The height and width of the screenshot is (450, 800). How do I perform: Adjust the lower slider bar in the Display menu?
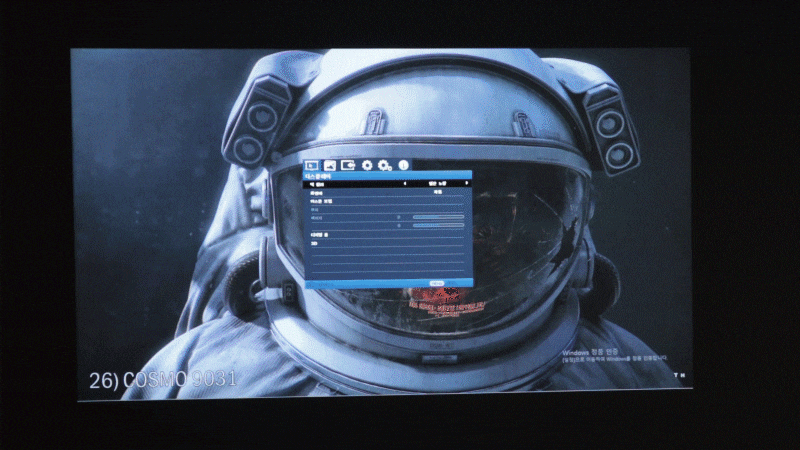coord(438,225)
